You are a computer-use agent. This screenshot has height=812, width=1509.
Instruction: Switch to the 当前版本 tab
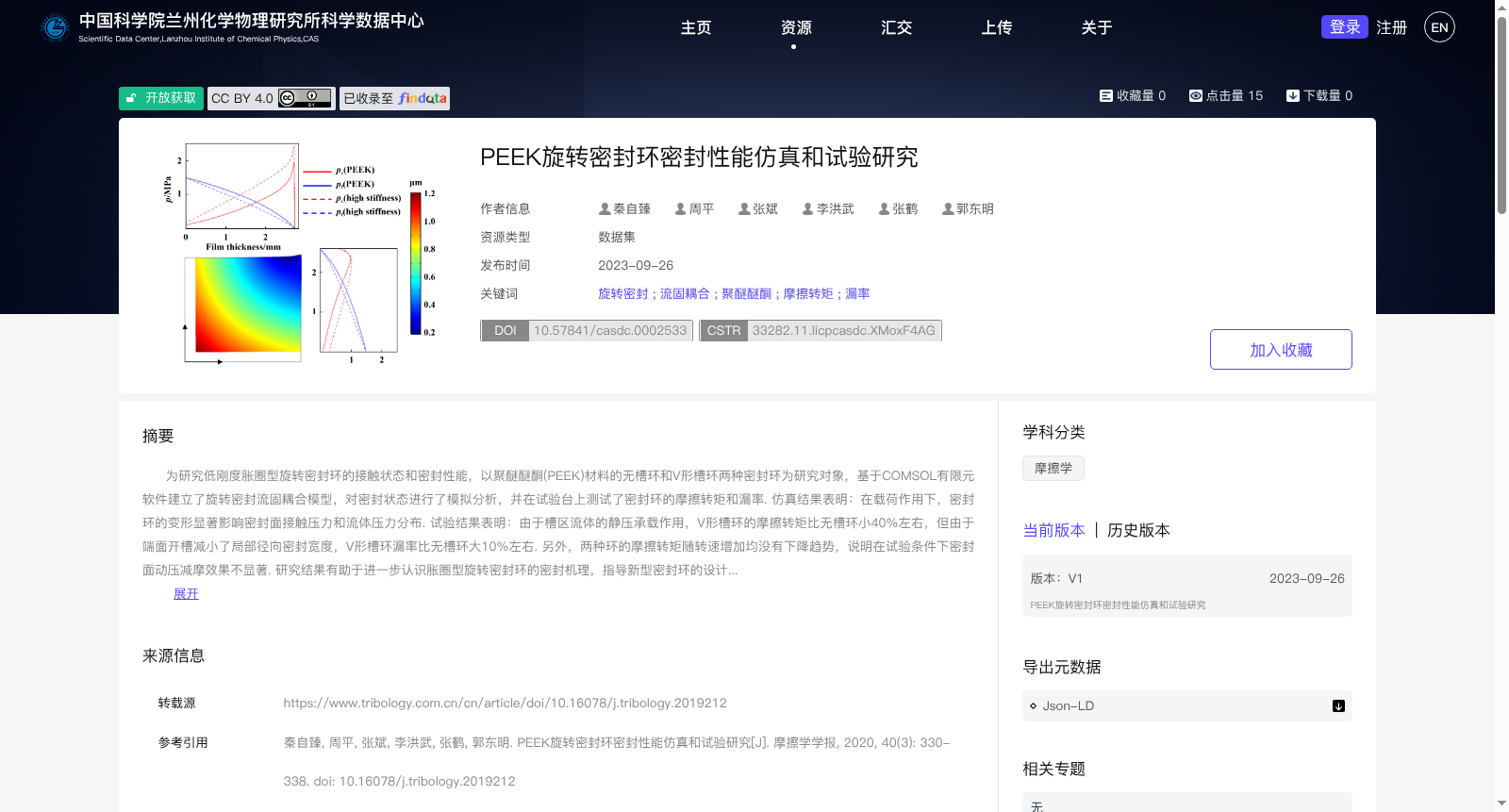pyautogui.click(x=1053, y=530)
